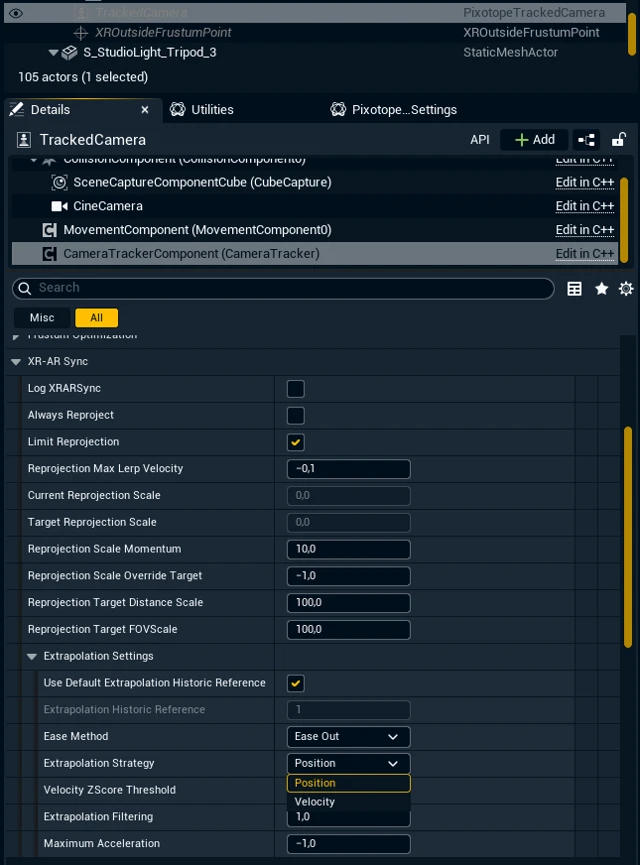This screenshot has height=865, width=640.
Task: Enable the Log XRARSync checkbox
Action: (295, 388)
